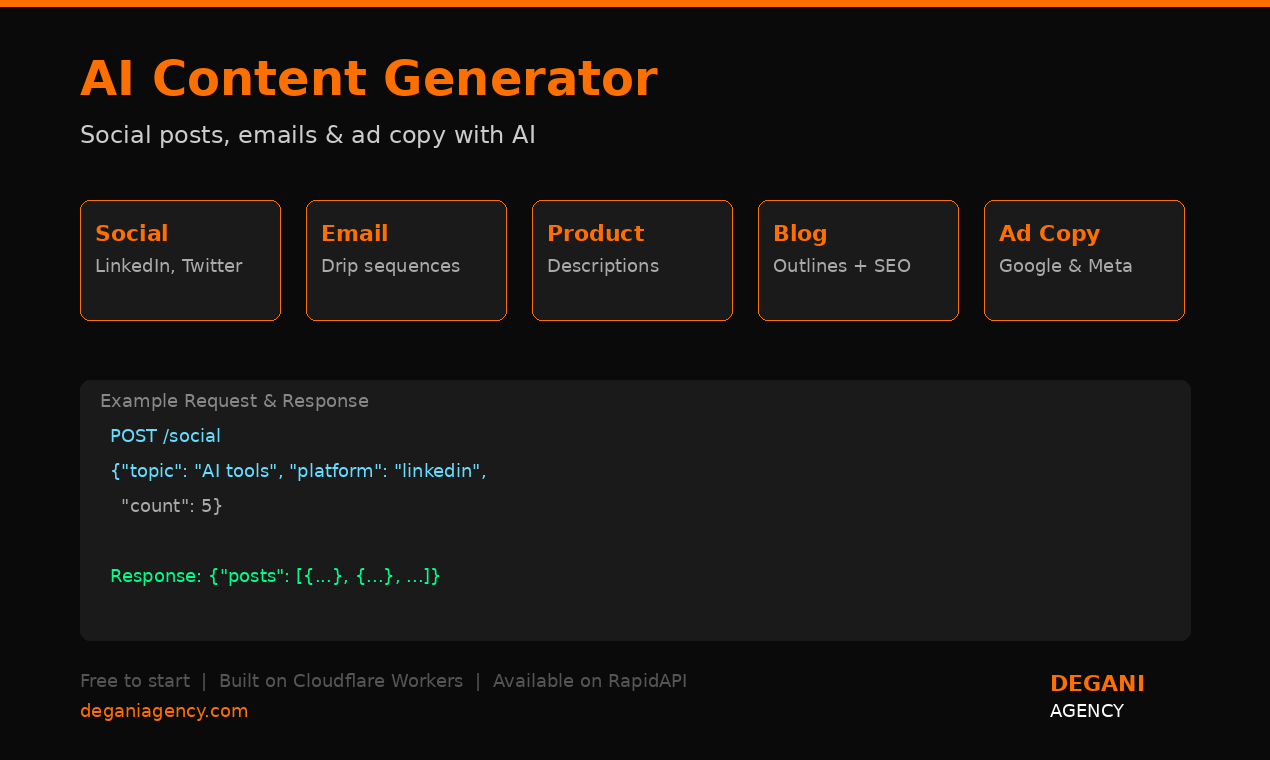Select the Response posts JSON line
The image size is (1270, 760).
(275, 576)
